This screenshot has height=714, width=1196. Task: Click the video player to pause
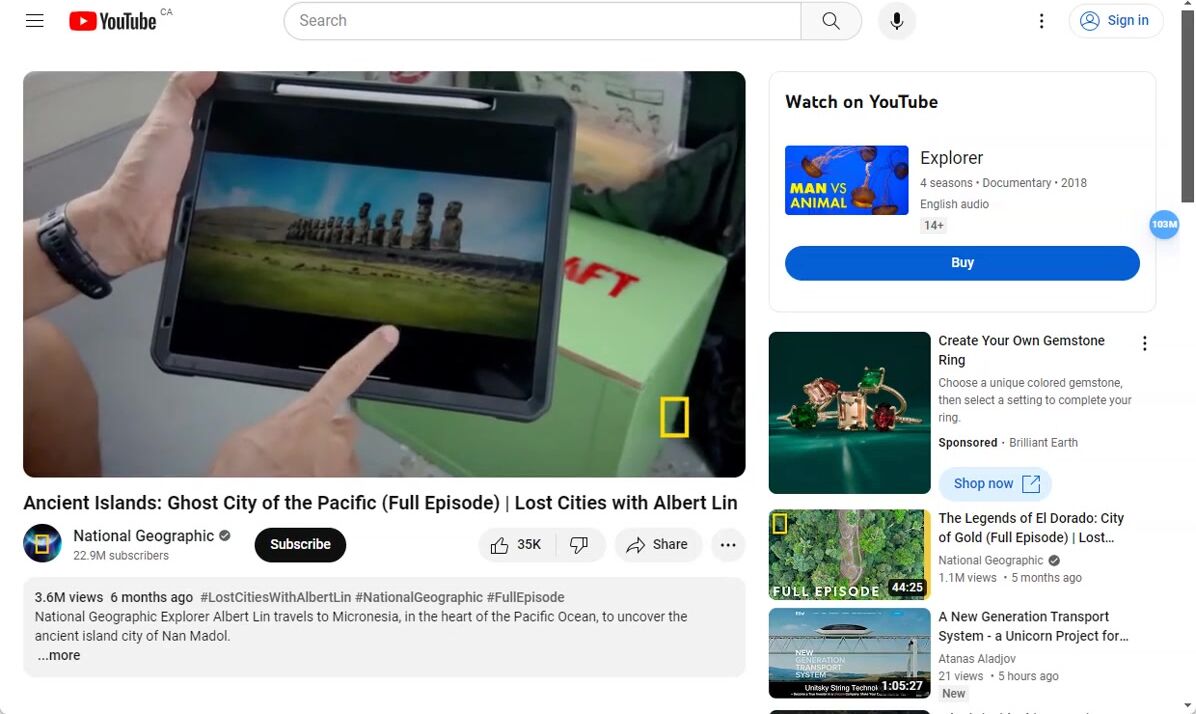[x=384, y=274]
